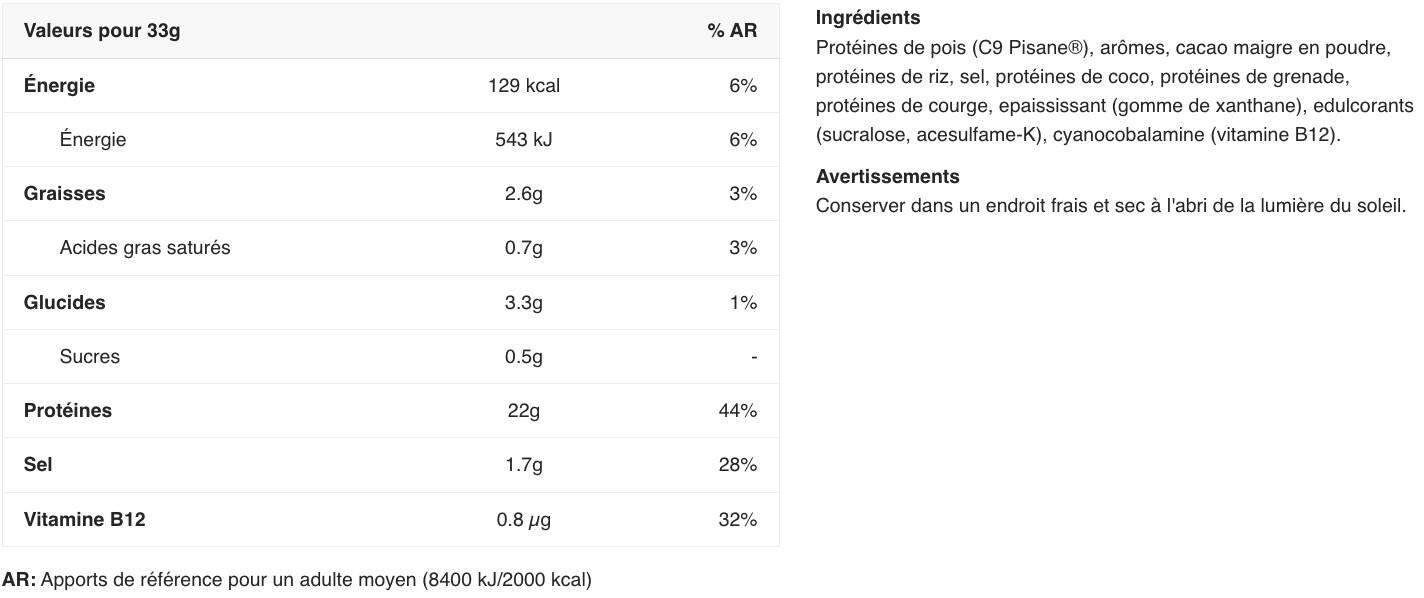Image resolution: width=1424 pixels, height=598 pixels.
Task: Click the 129 kcal energy value
Action: point(524,86)
